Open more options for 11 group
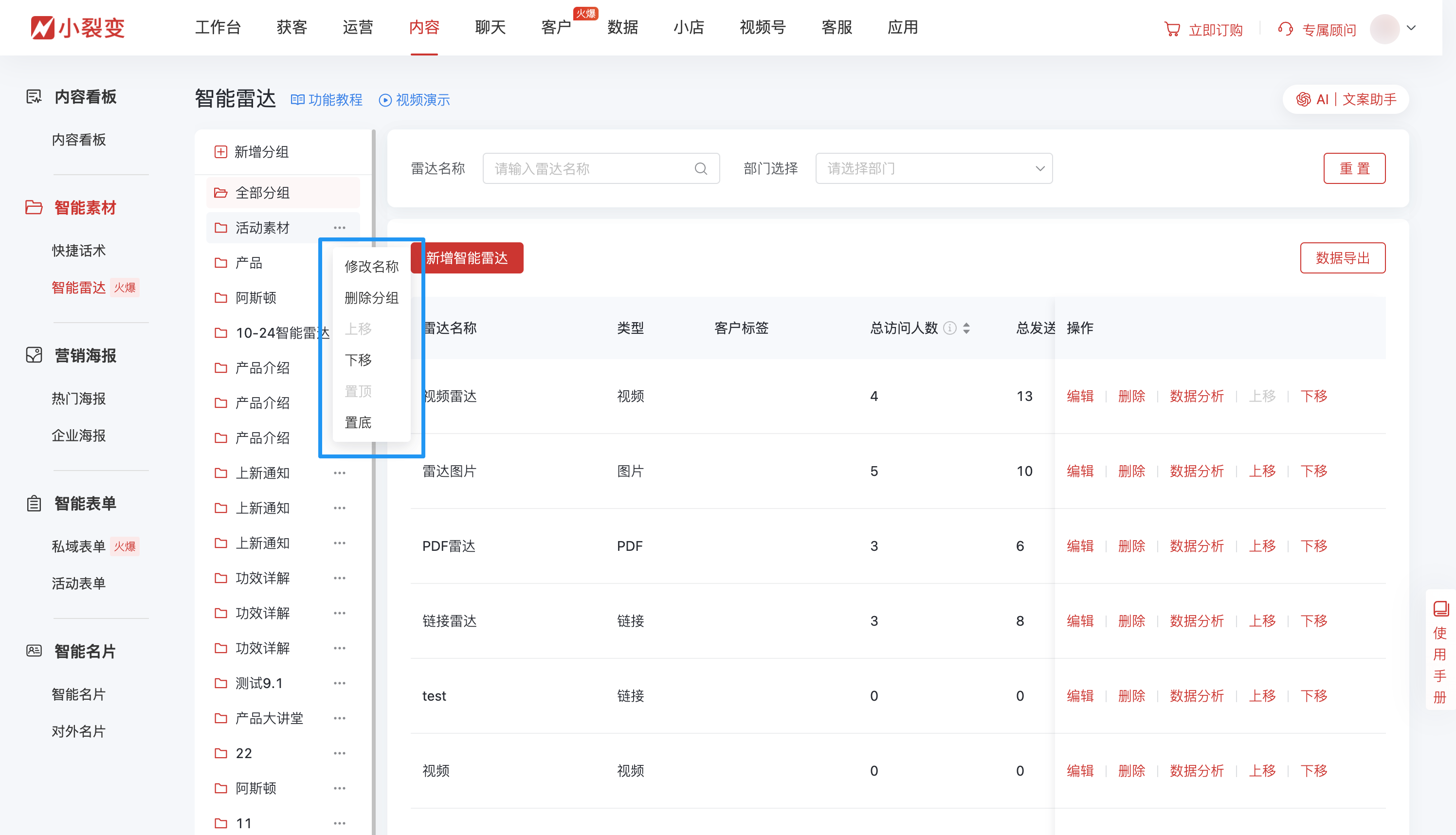This screenshot has height=835, width=1456. pos(340,823)
